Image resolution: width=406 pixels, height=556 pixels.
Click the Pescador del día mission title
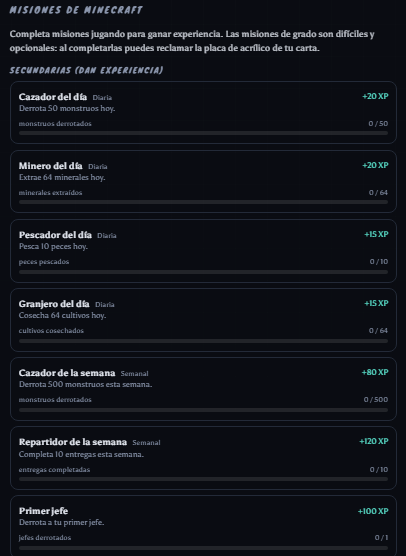coord(55,235)
